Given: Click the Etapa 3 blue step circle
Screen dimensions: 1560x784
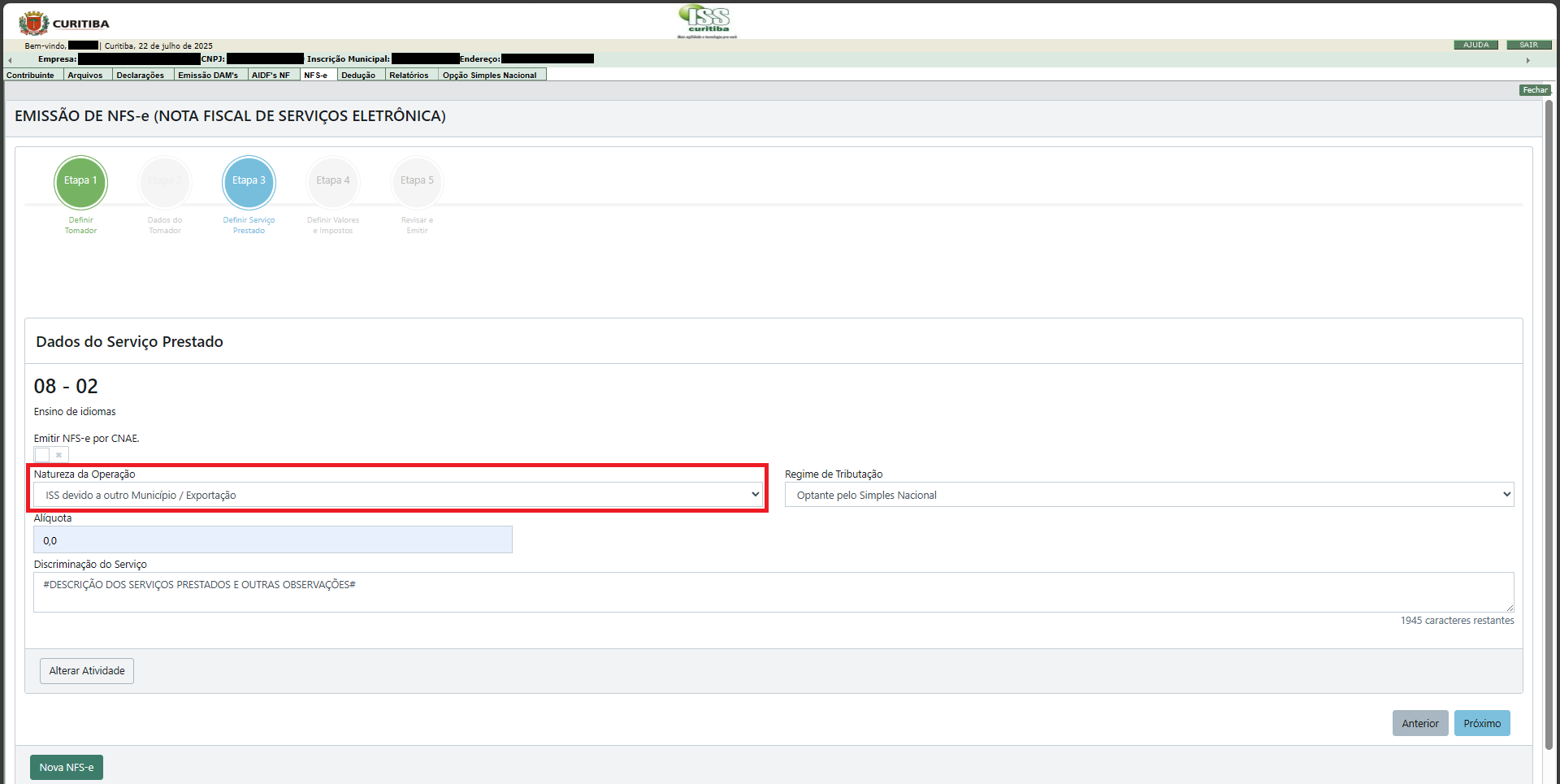Looking at the screenshot, I should [x=249, y=181].
